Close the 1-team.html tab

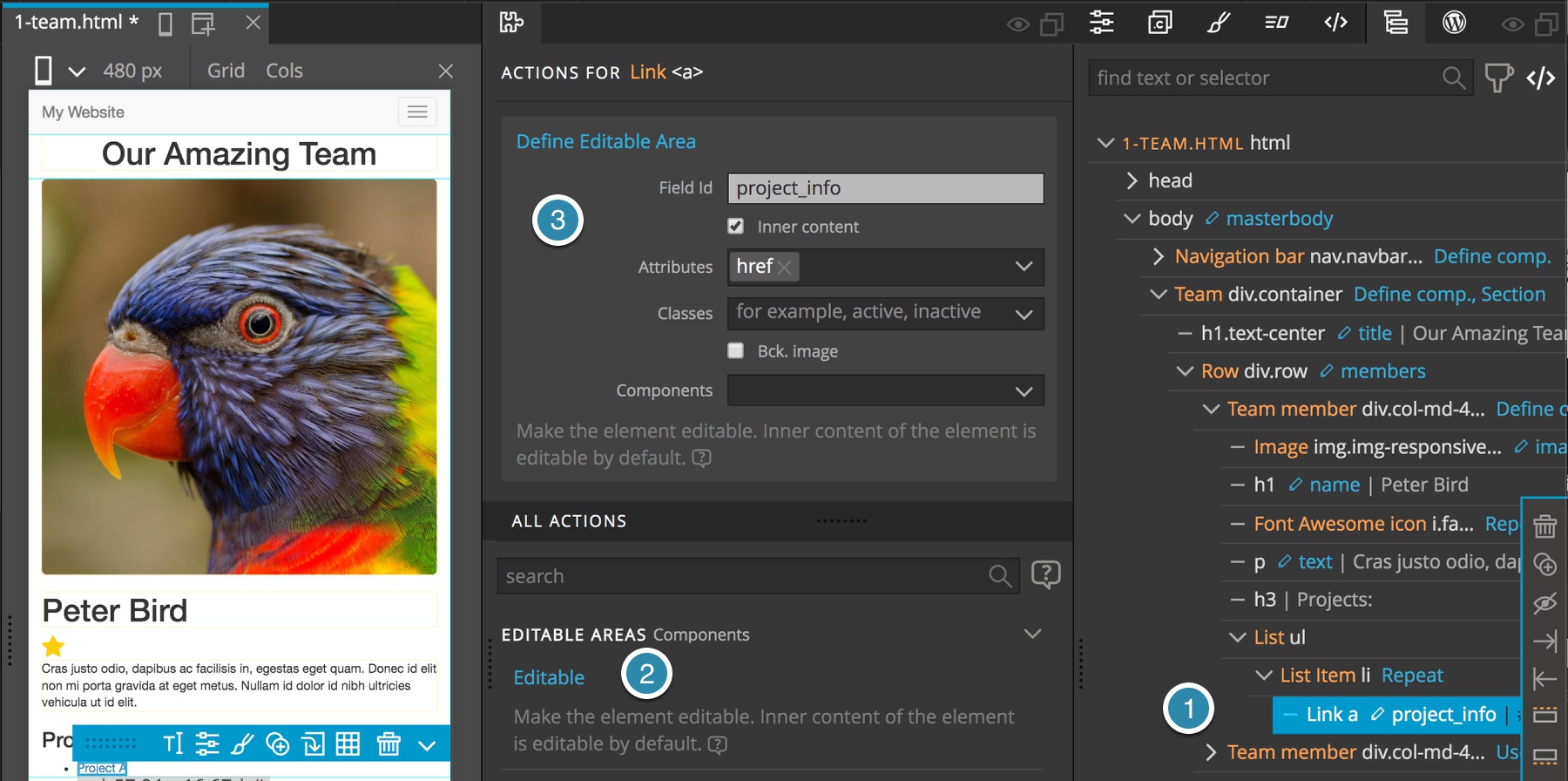click(x=253, y=23)
